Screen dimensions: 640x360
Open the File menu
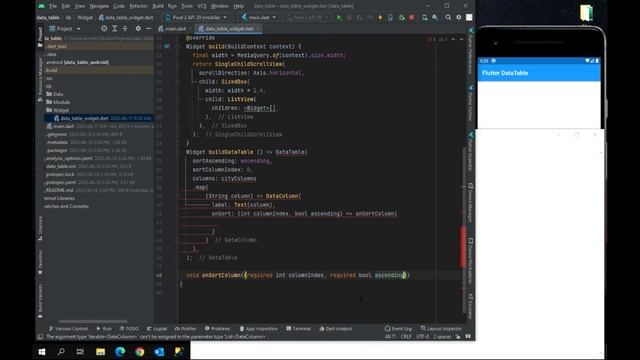(x=53, y=6)
